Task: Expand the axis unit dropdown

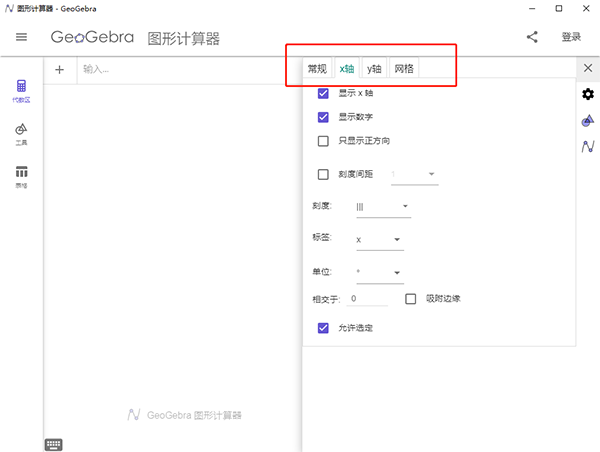Action: pos(379,272)
